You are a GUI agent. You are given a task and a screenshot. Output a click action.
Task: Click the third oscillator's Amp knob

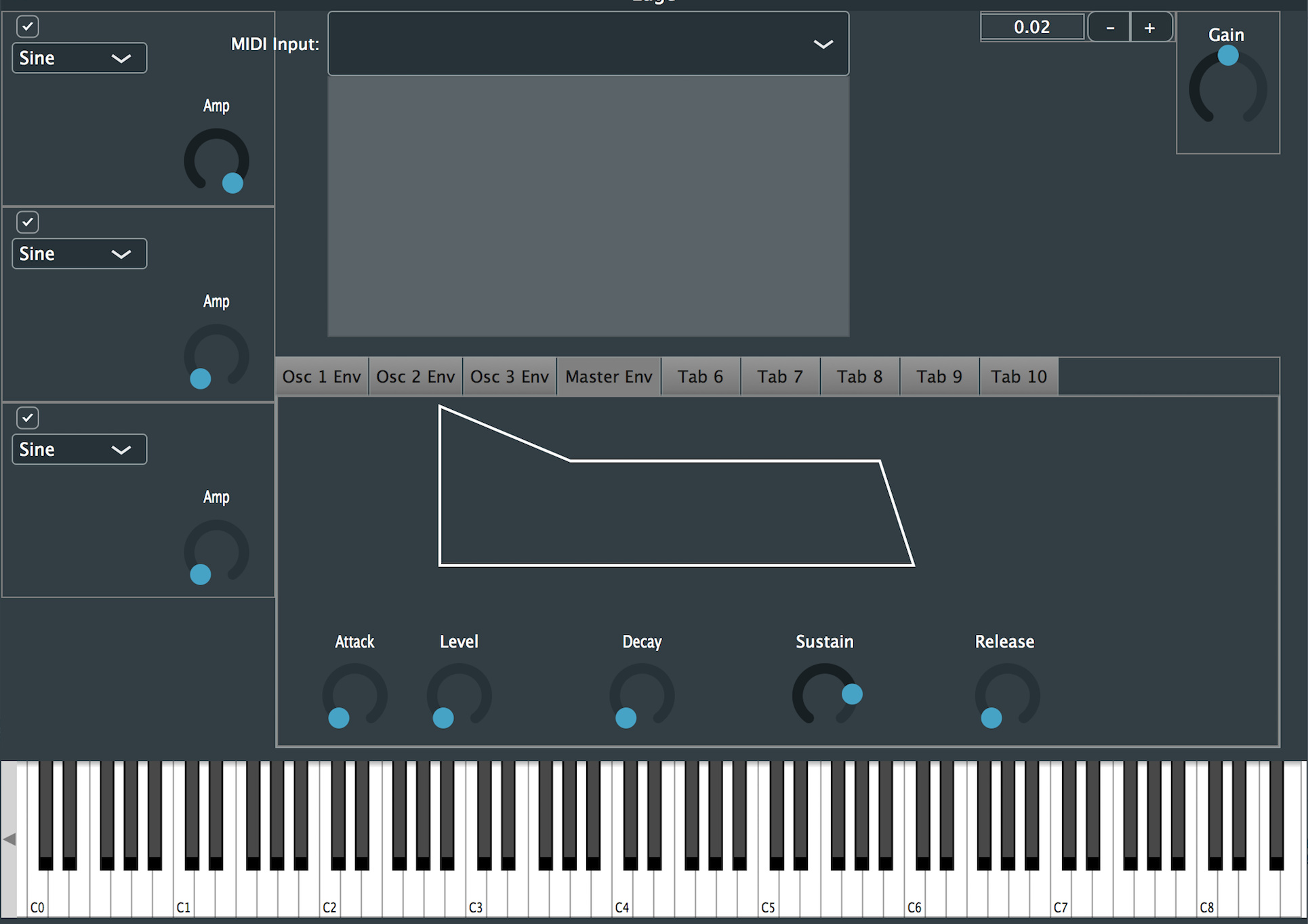[x=217, y=552]
